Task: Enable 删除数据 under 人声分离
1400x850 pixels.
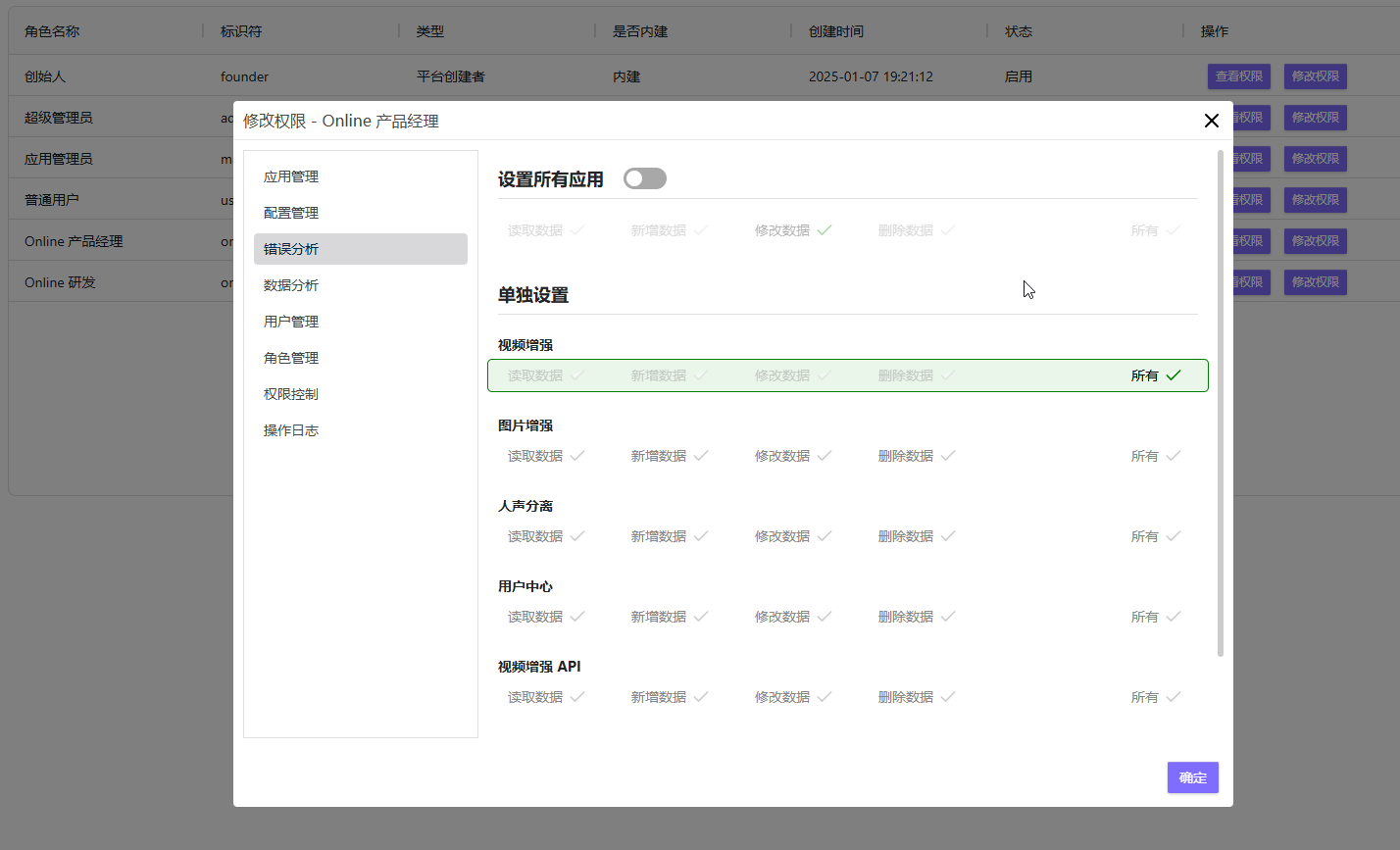Action: [x=916, y=536]
